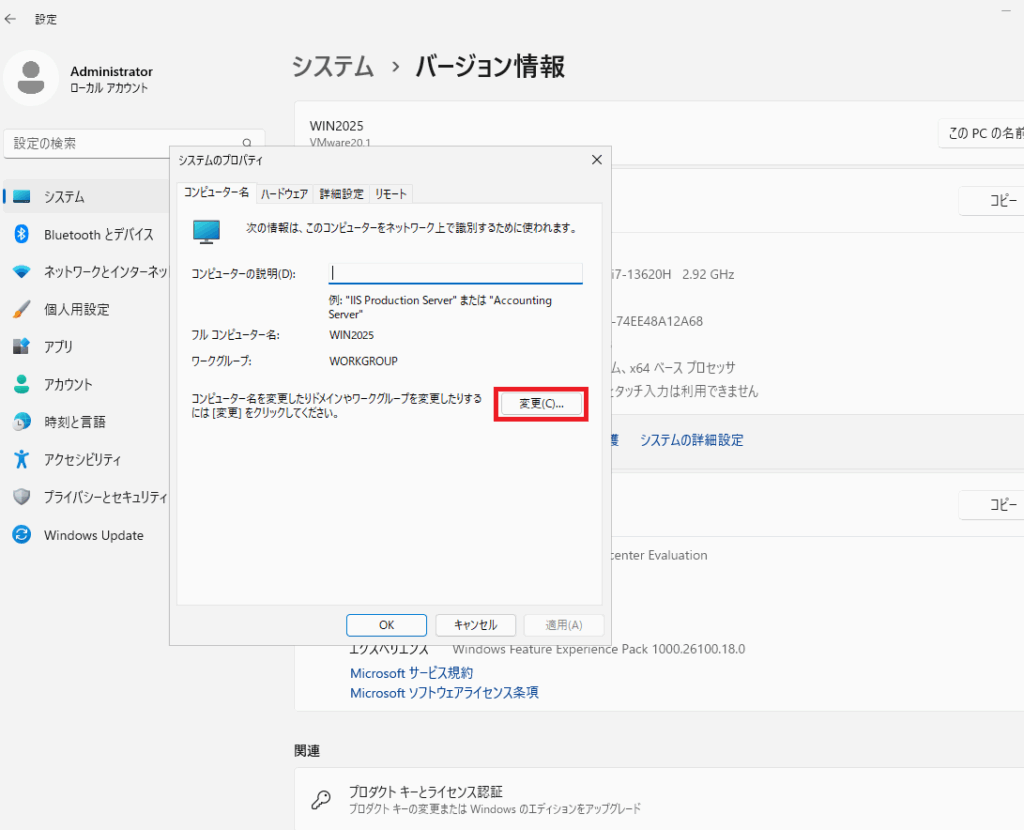
Task: Click the search magnifier in settings search
Action: tap(247, 144)
